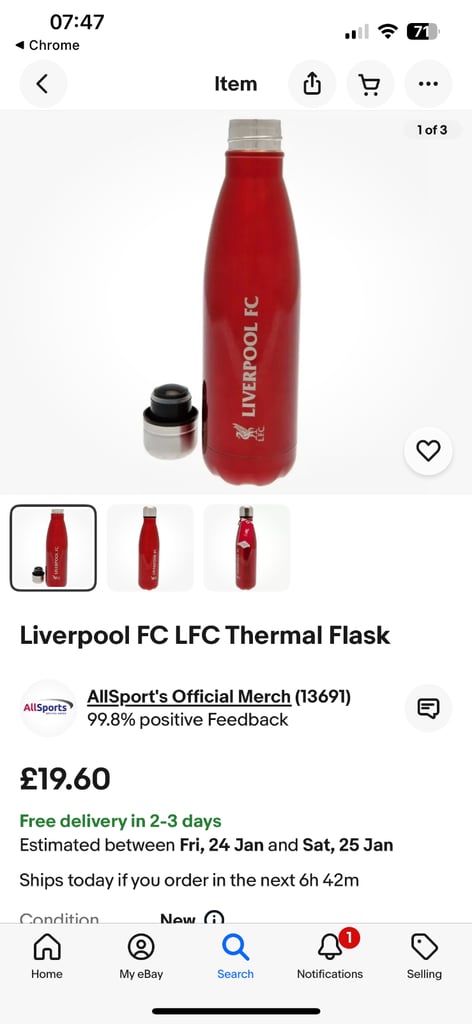This screenshot has width=472, height=1024.
Task: Open Notifications with red badge
Action: 330,955
